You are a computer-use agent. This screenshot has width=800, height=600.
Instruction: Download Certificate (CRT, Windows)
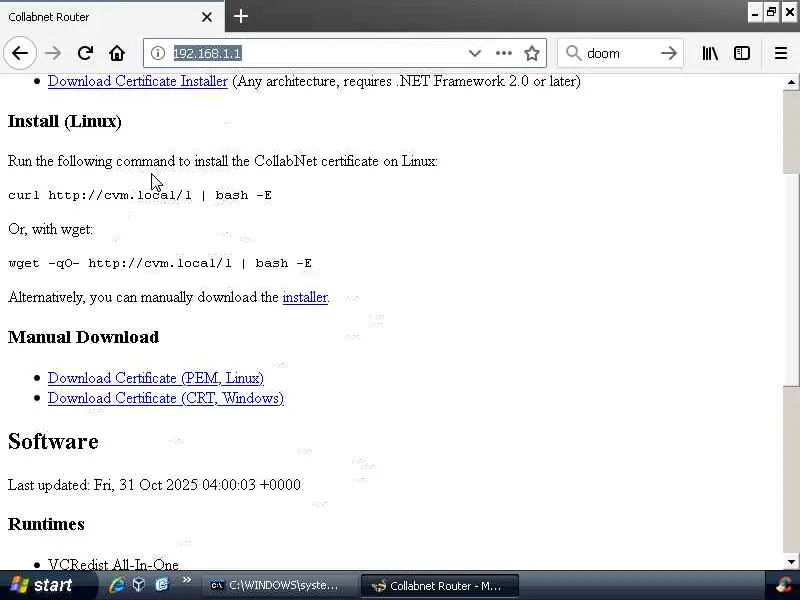point(166,398)
